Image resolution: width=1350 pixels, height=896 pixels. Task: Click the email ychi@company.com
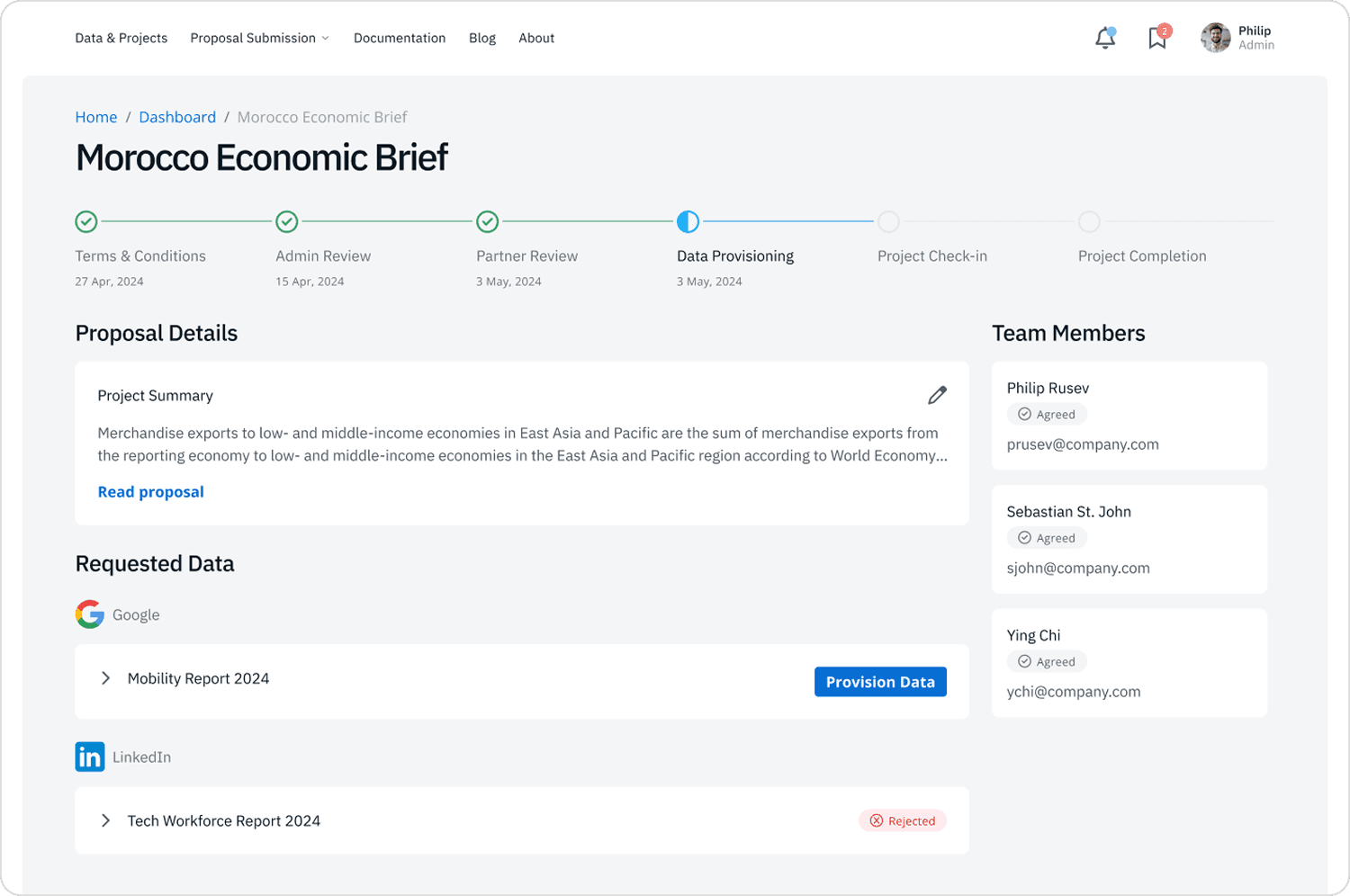click(1074, 692)
